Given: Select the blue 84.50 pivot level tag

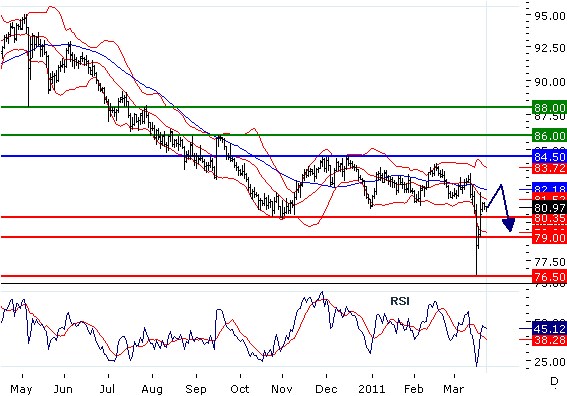Looking at the screenshot, I should click(x=550, y=157).
